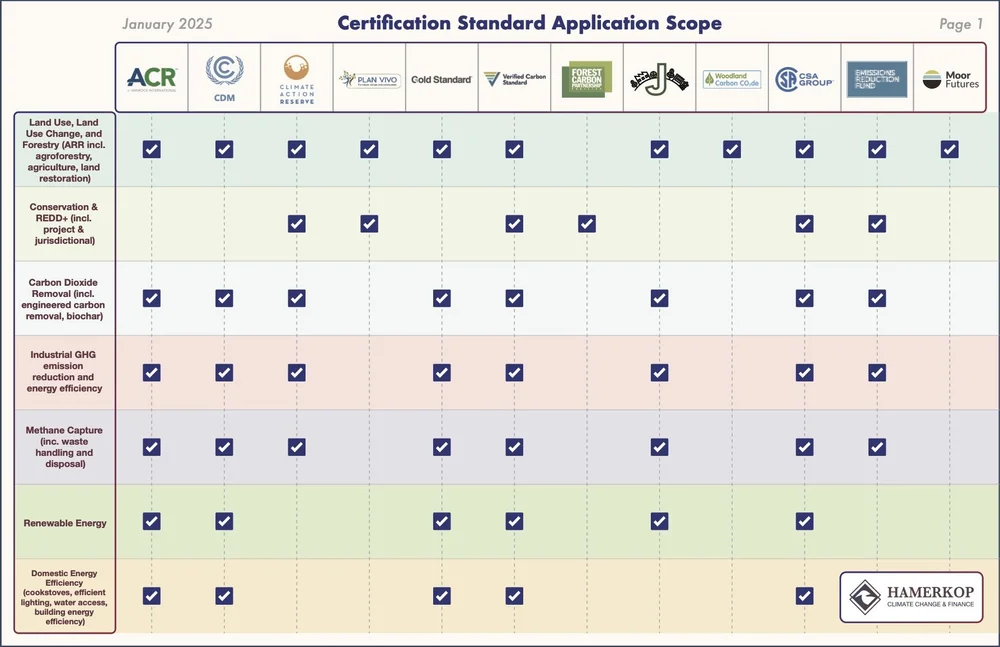Open the Plan Vivo logo
This screenshot has height=647, width=1000.
(x=369, y=80)
